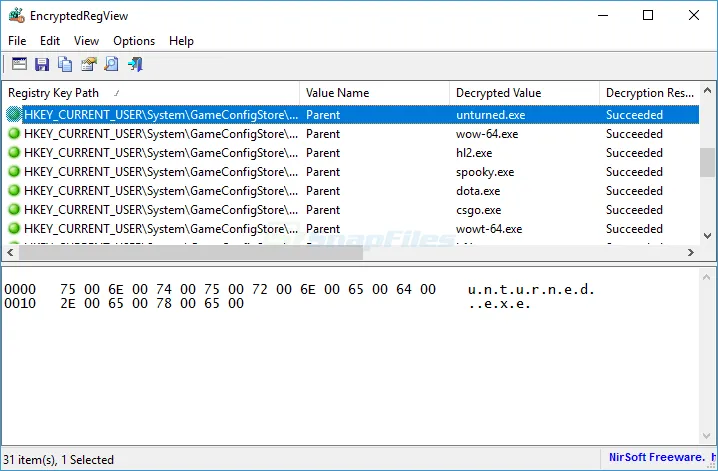This screenshot has height=471, width=718.
Task: Open the Properties toolbar icon
Action: (88, 64)
